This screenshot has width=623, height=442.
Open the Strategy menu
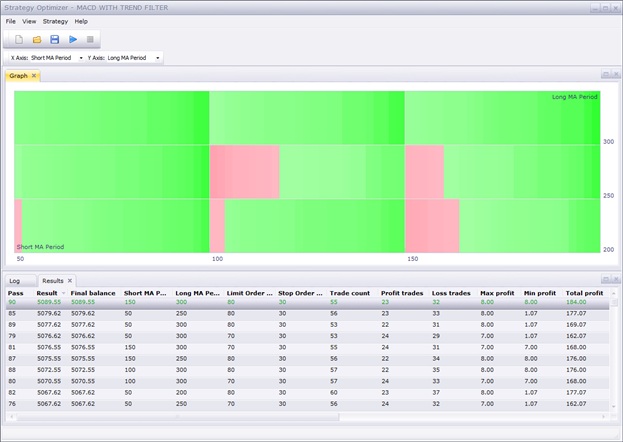(55, 21)
